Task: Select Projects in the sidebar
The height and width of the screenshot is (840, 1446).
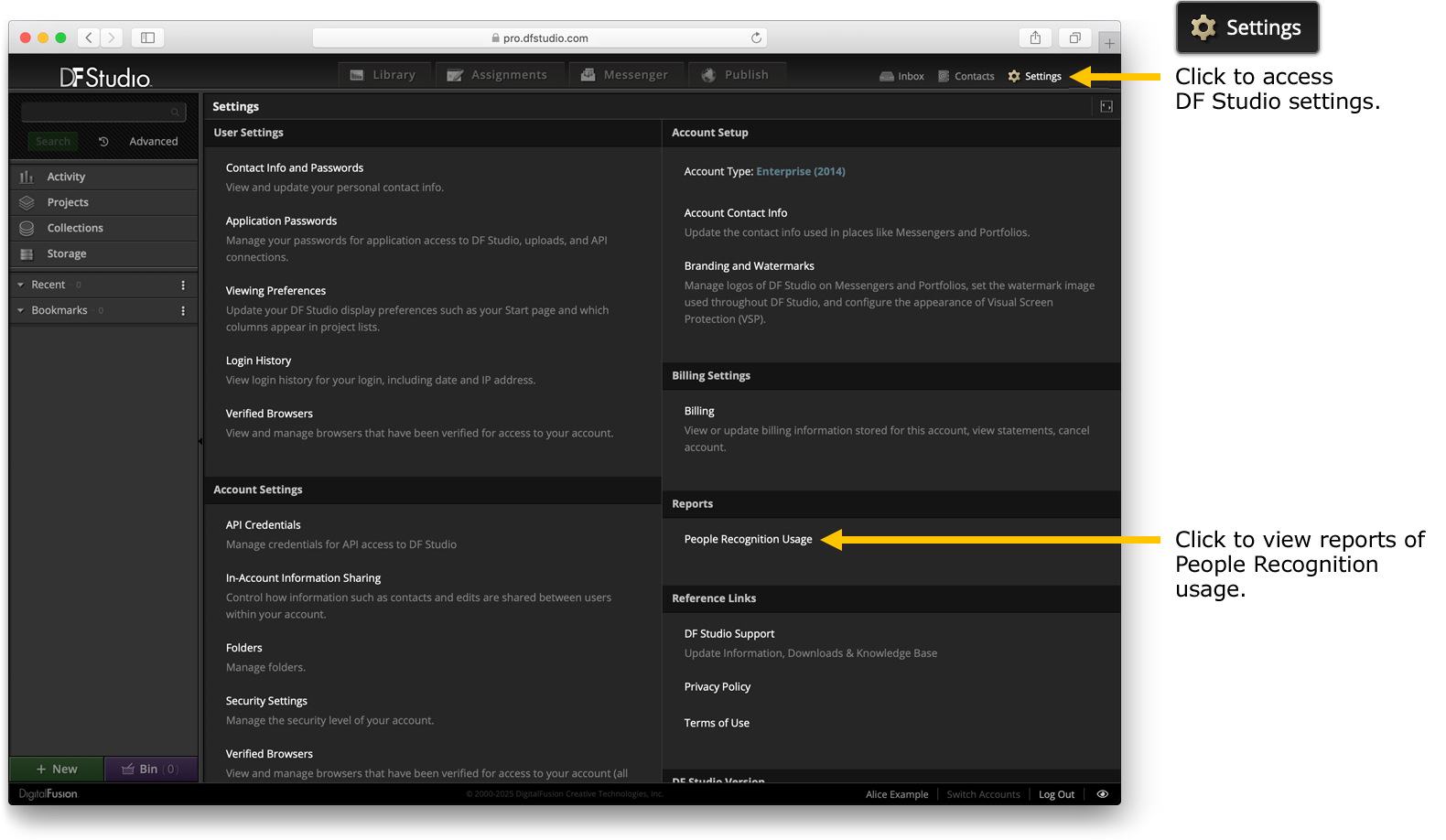Action: point(103,202)
